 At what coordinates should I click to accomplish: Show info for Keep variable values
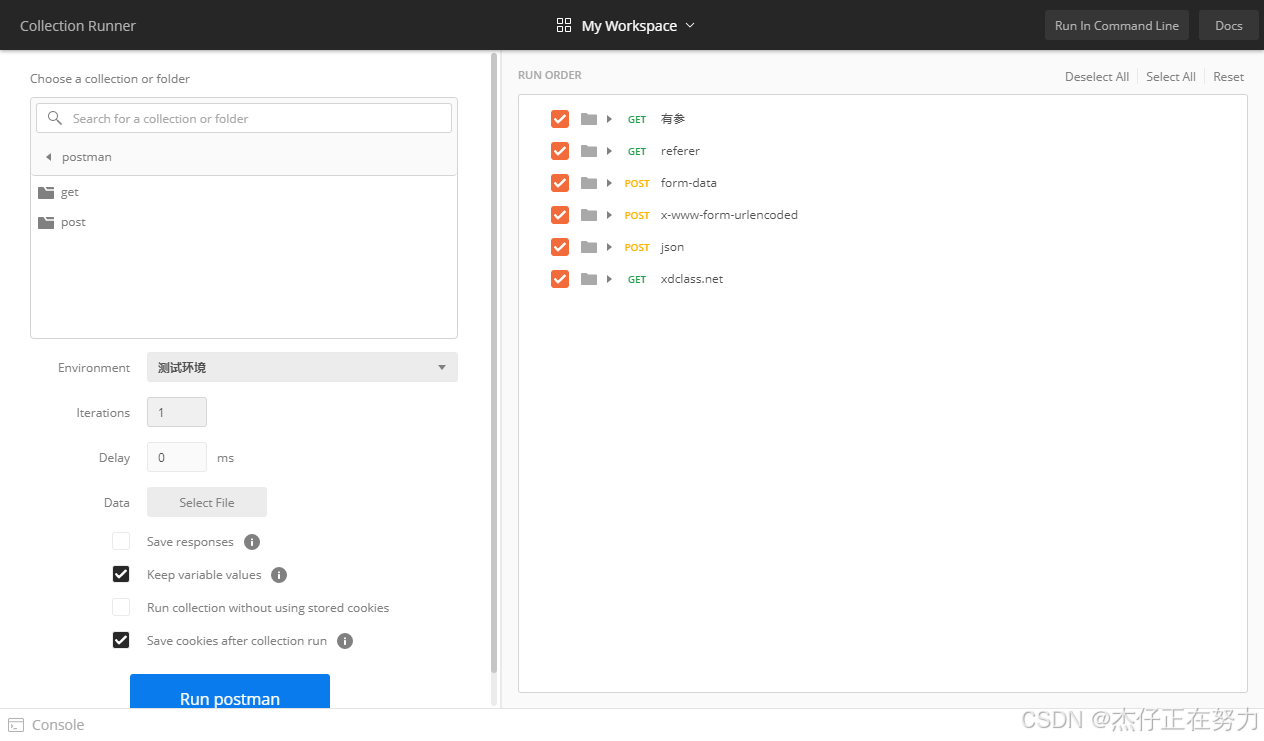279,575
